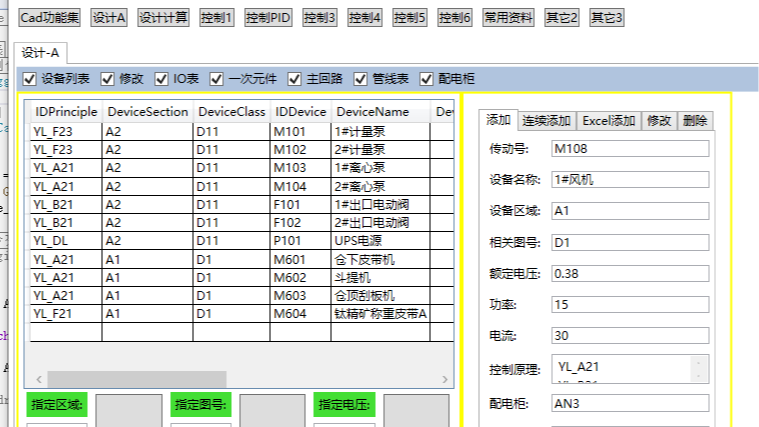This screenshot has width=759, height=427.
Task: Open the 删除 tab
Action: pyautogui.click(x=695, y=121)
